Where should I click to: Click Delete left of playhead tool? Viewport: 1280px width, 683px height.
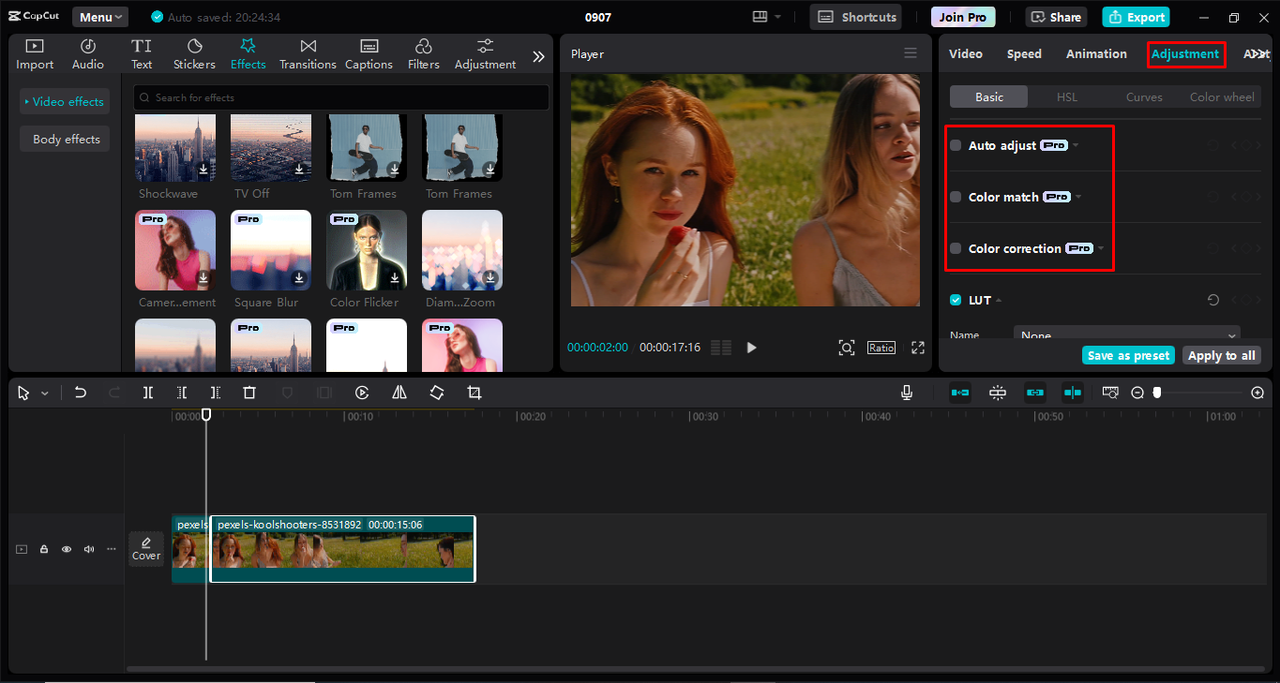181,393
